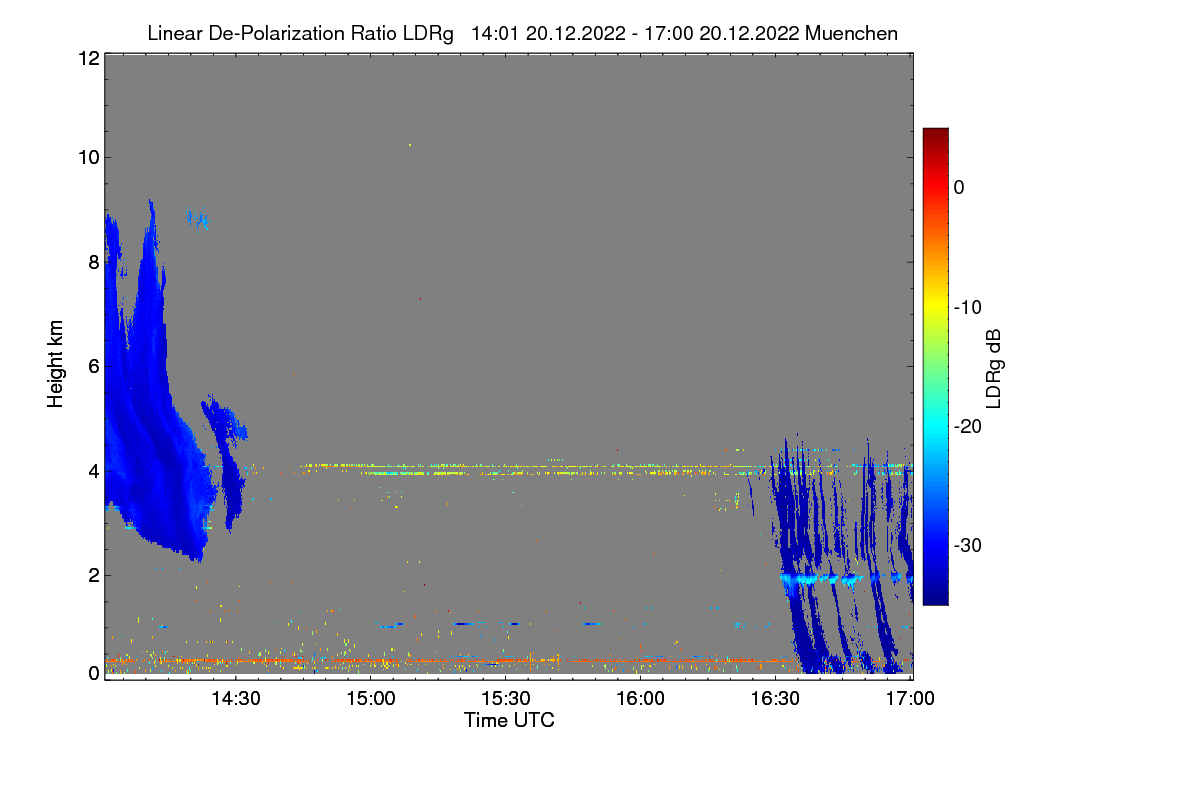Click the height tick label '10'
Screen dimensions: 1200x800
point(88,157)
